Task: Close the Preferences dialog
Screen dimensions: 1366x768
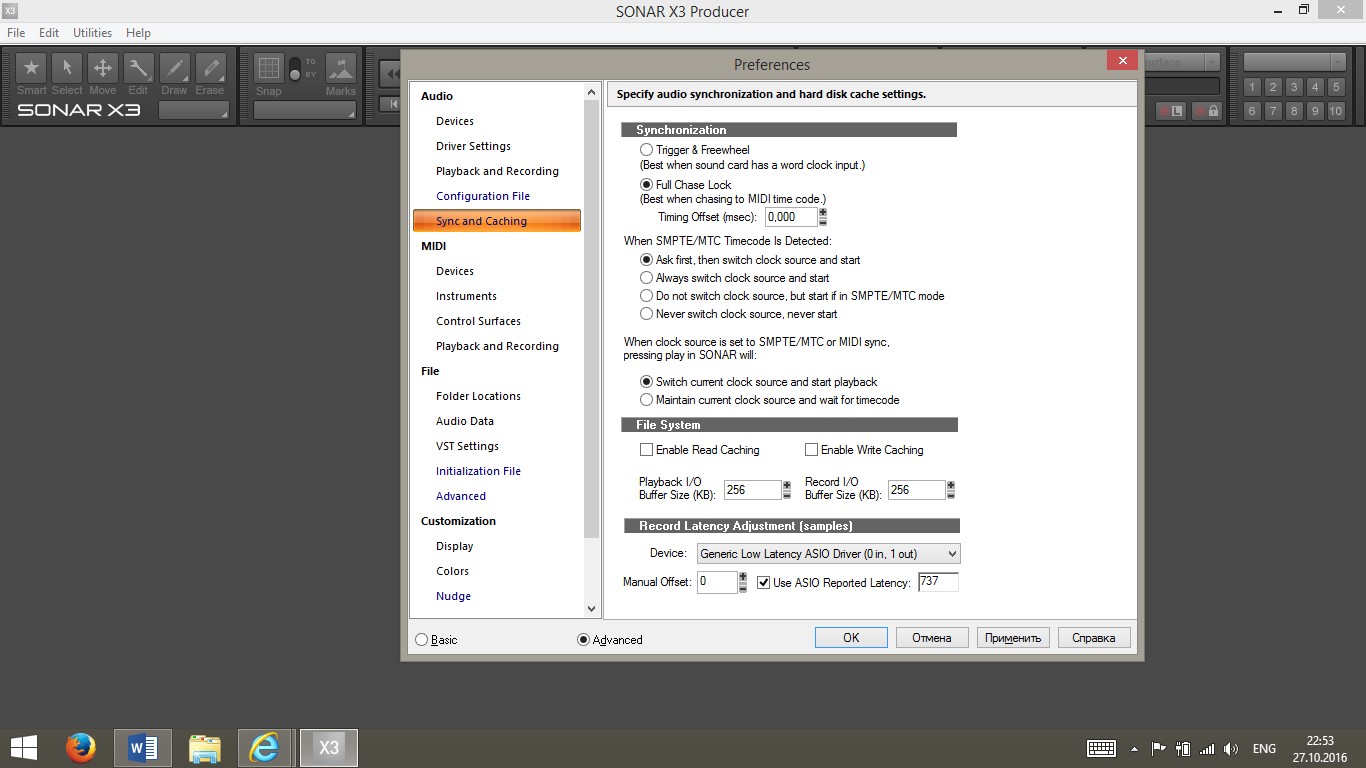Action: point(1122,61)
